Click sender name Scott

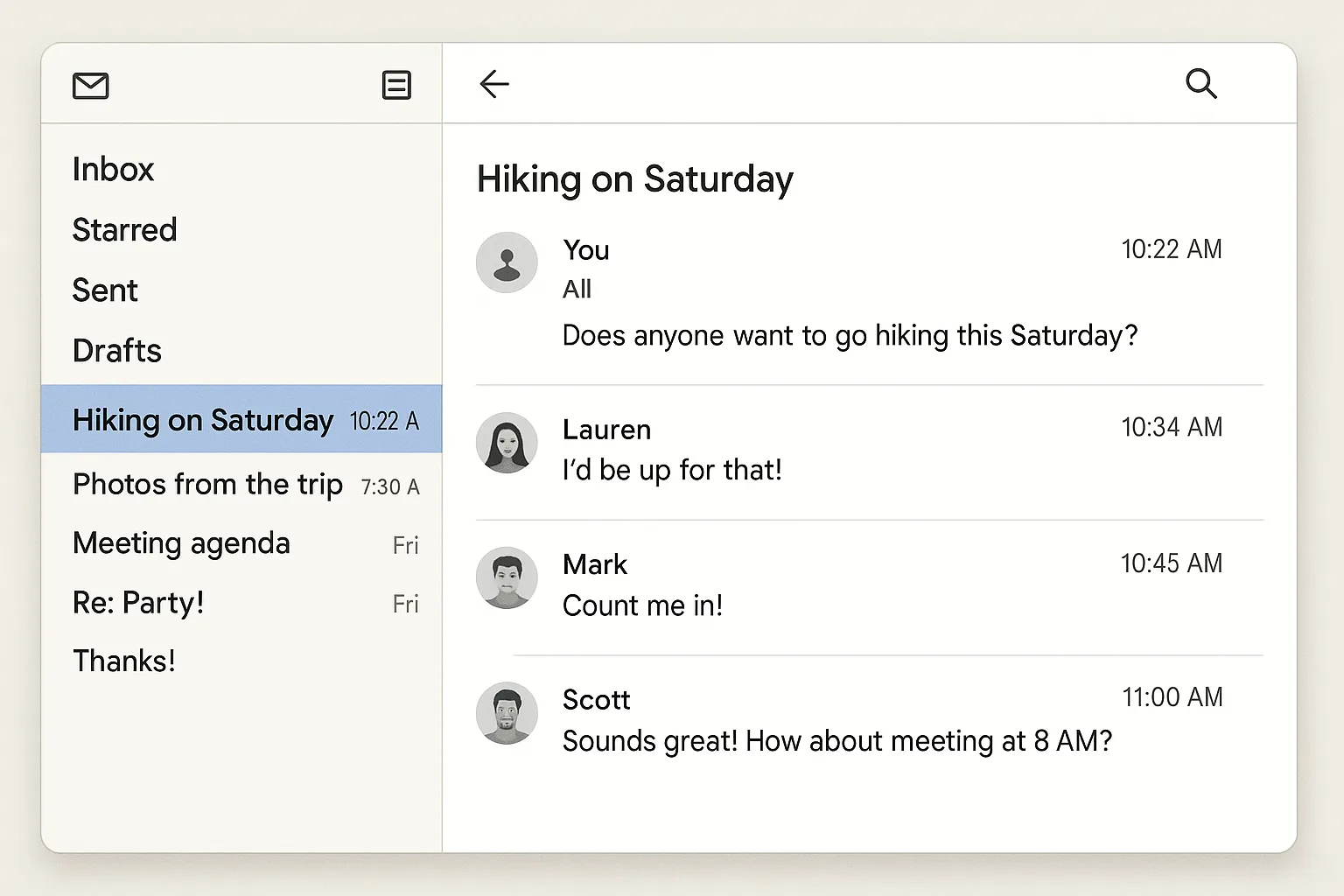596,700
